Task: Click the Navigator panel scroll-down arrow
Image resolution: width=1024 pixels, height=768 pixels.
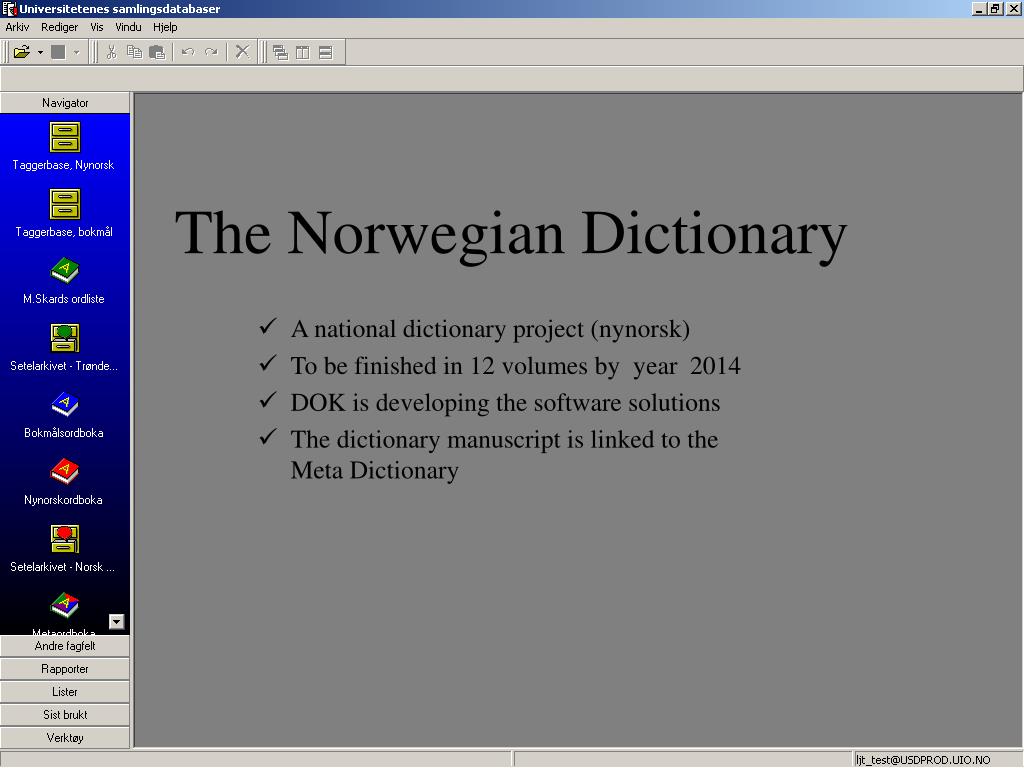Action: (x=116, y=622)
